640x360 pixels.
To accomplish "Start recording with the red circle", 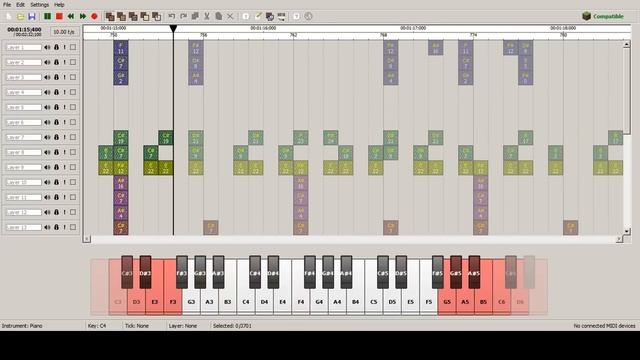I will [x=94, y=16].
